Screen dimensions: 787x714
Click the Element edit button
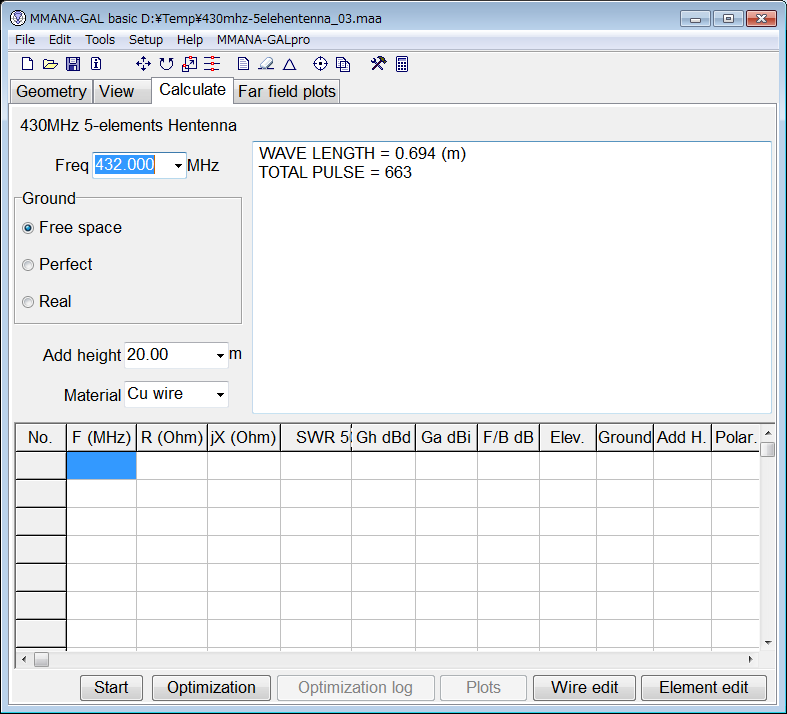(704, 687)
